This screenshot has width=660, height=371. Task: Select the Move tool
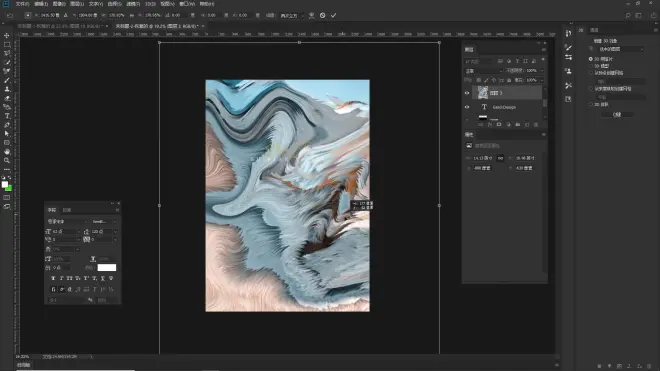tap(7, 35)
